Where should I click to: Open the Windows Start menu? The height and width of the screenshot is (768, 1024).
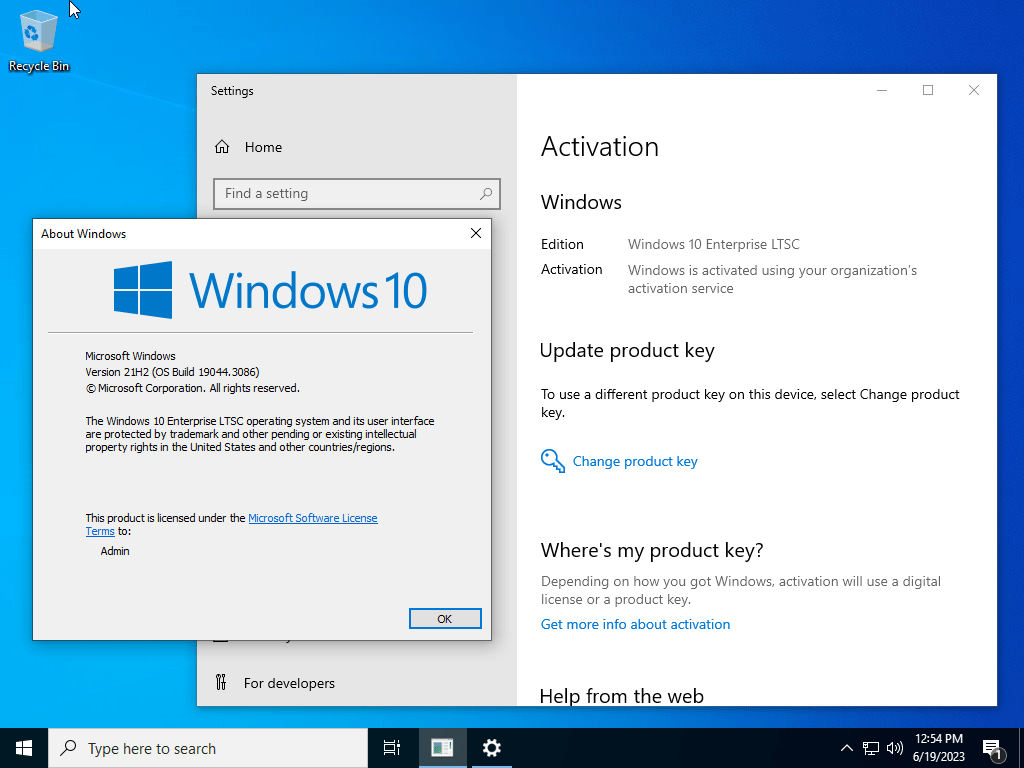click(x=24, y=748)
